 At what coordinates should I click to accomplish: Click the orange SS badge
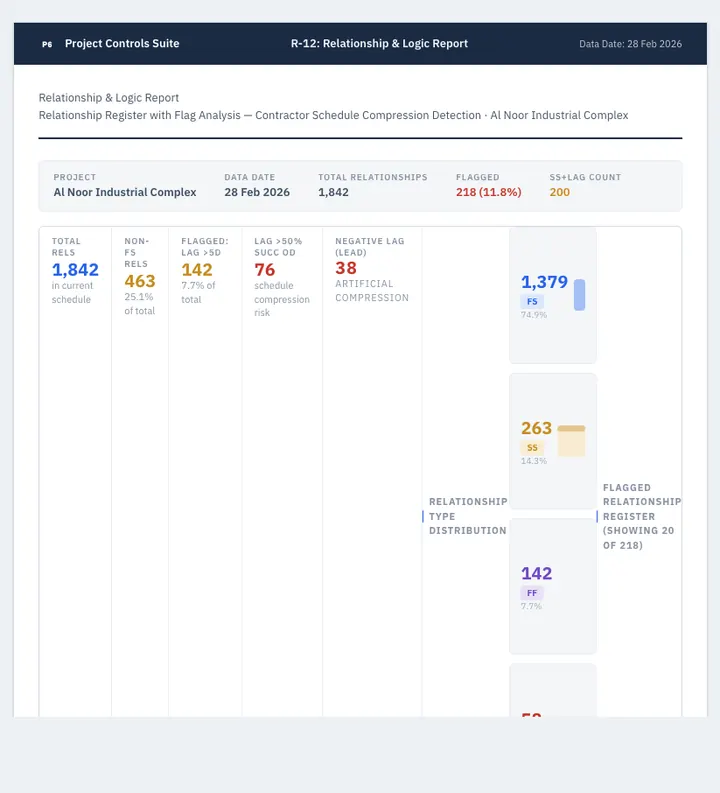point(532,448)
